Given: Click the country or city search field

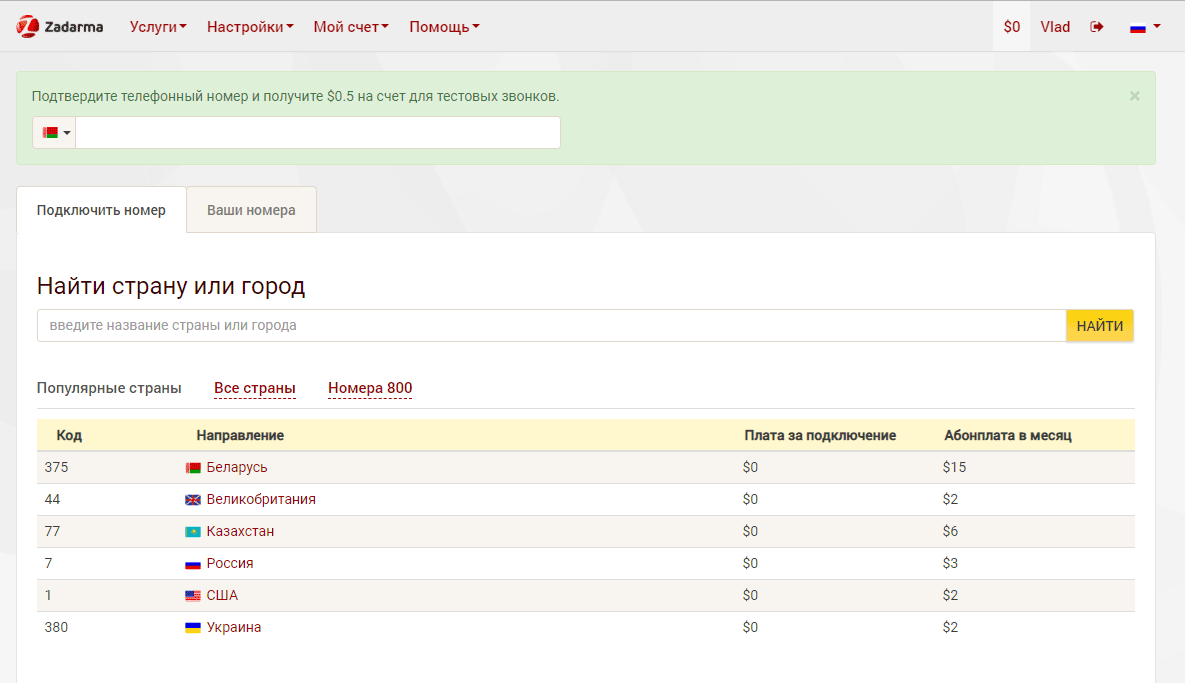Looking at the screenshot, I should click(551, 326).
